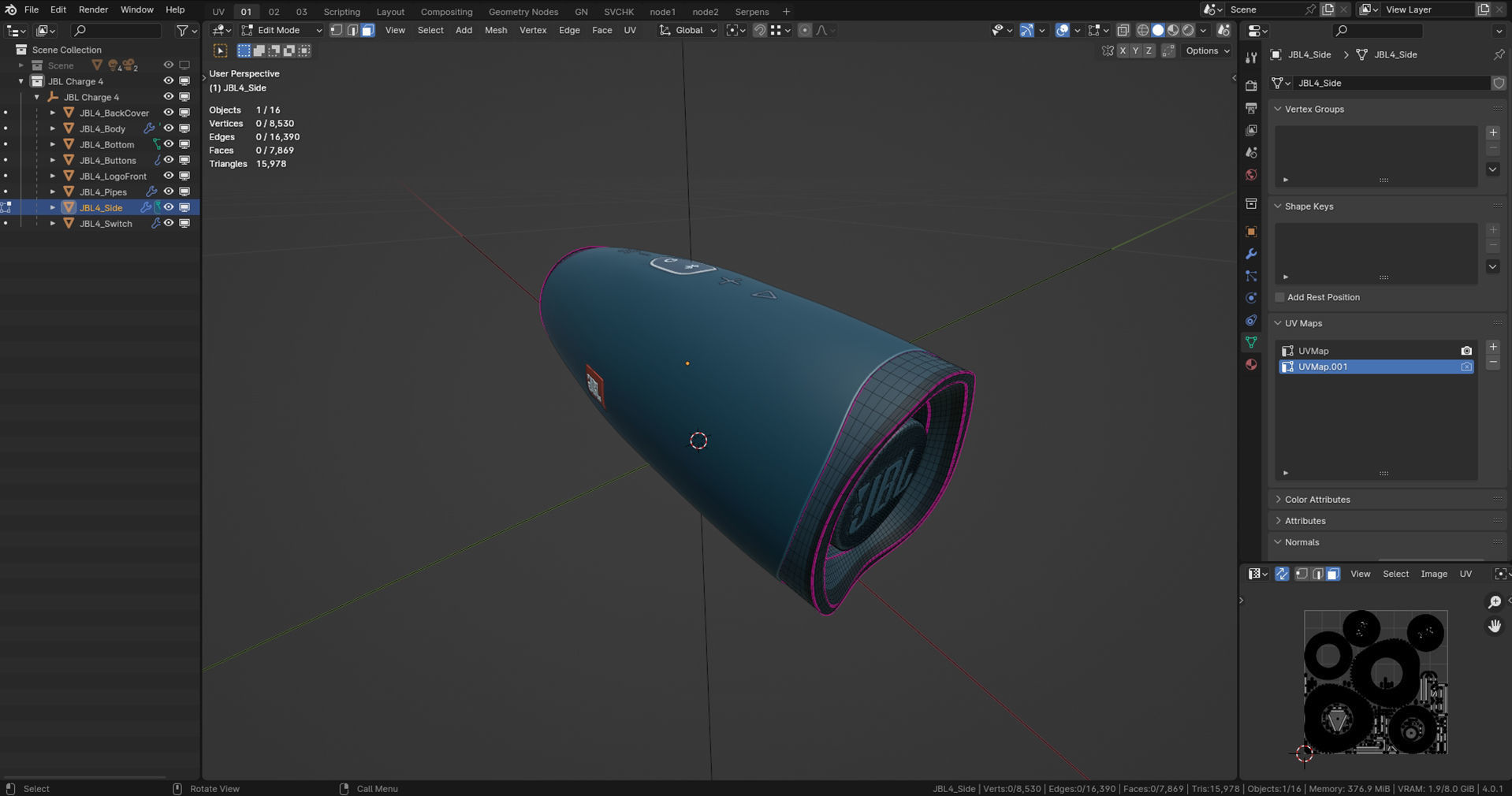Open the File menu

[x=32, y=9]
